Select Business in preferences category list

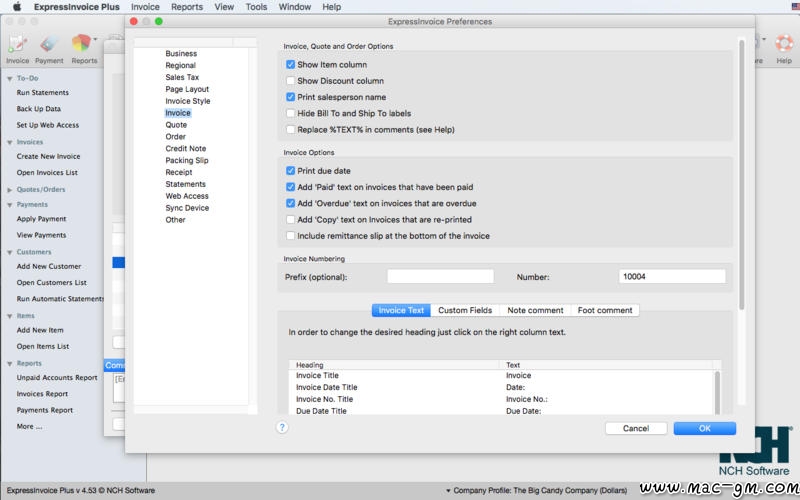(181, 53)
